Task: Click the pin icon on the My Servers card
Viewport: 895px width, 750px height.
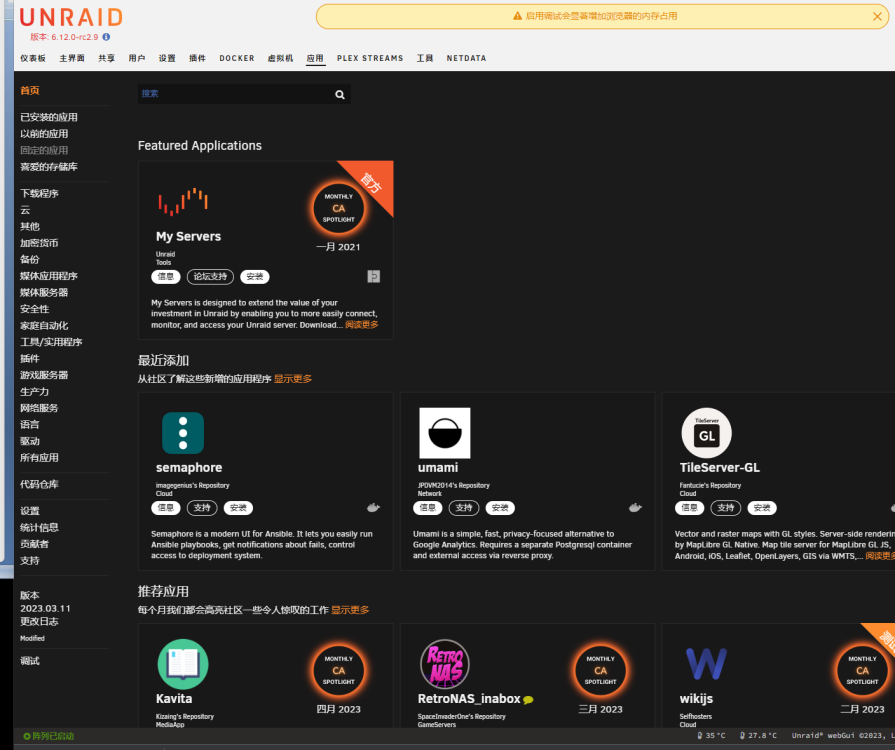Action: 373,277
